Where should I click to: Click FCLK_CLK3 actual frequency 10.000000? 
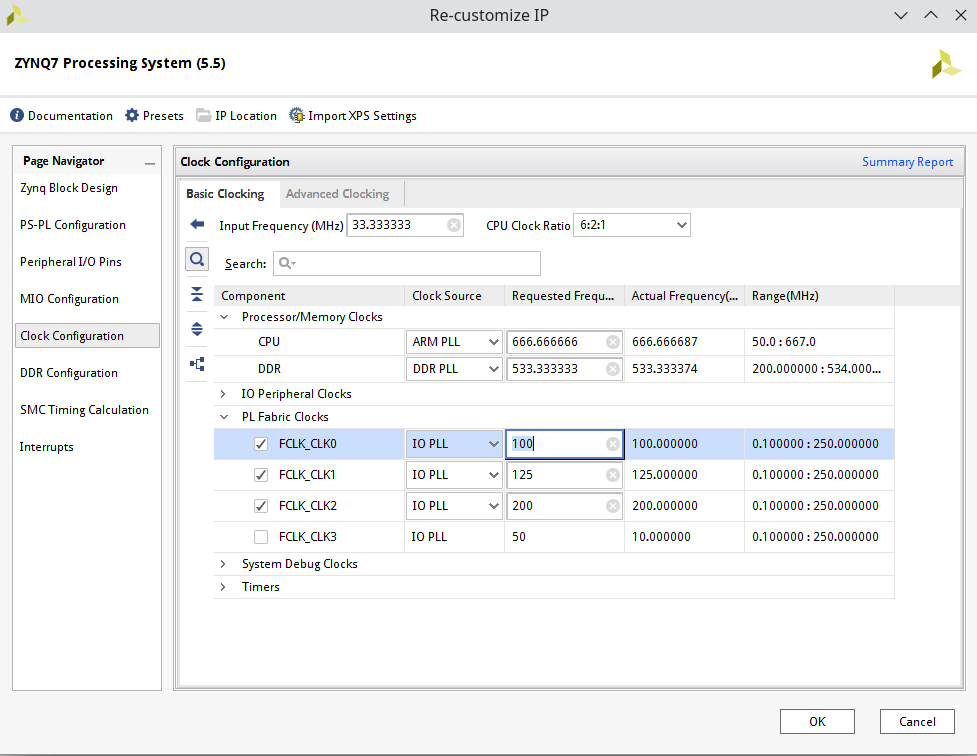661,537
